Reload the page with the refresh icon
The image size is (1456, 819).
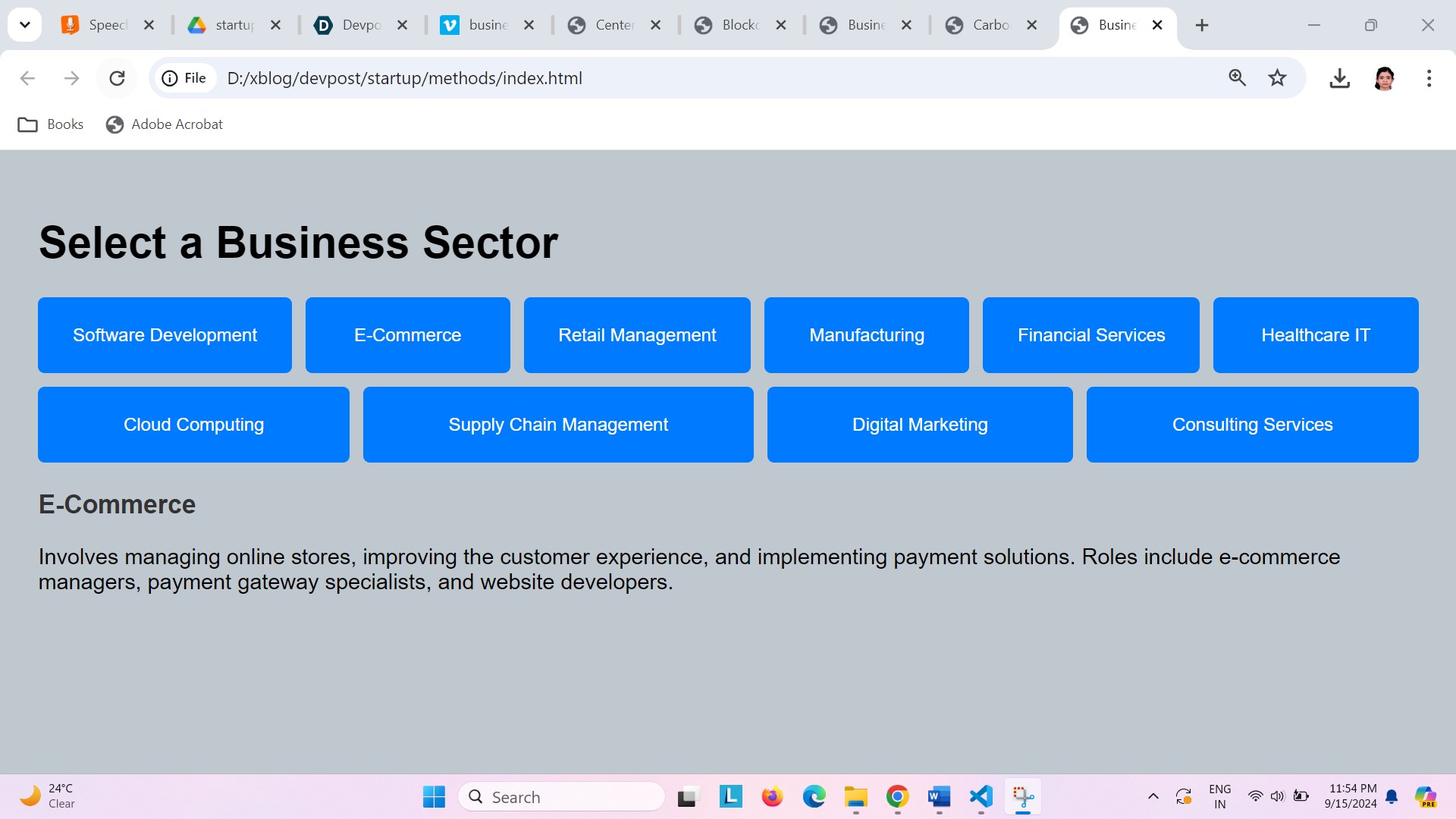(x=117, y=78)
